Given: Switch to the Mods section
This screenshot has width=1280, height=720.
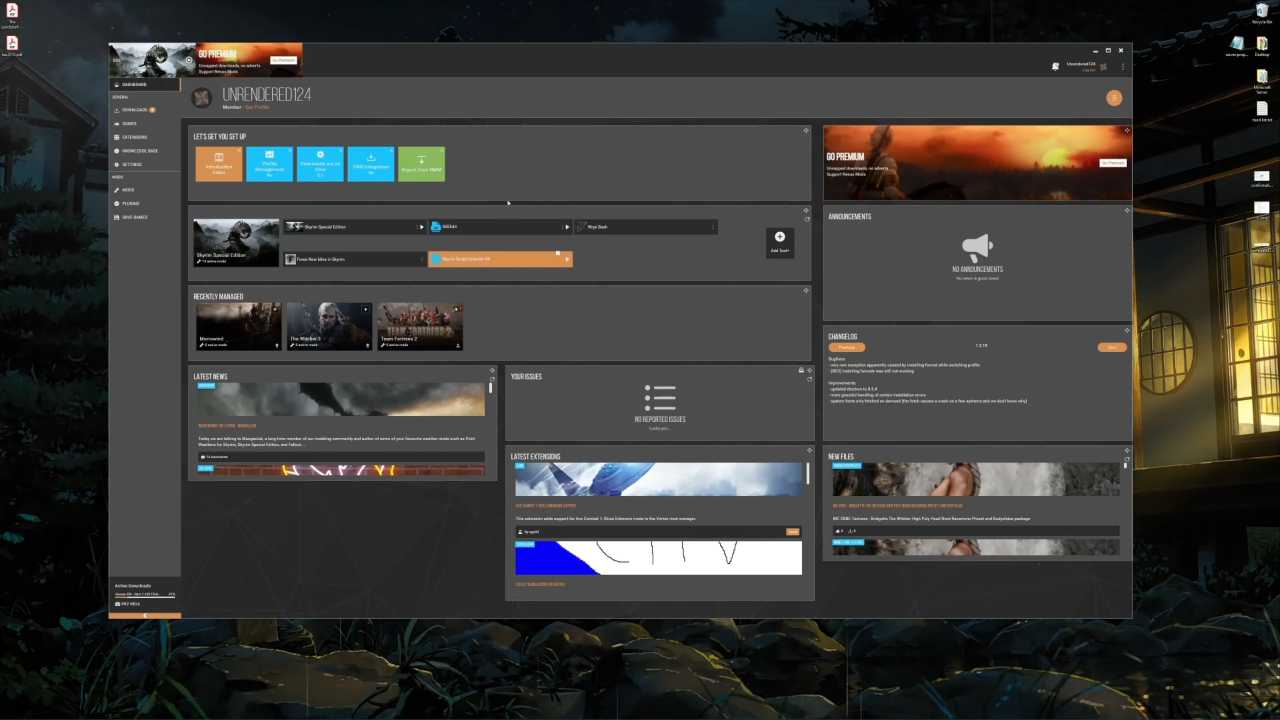Looking at the screenshot, I should tap(128, 190).
